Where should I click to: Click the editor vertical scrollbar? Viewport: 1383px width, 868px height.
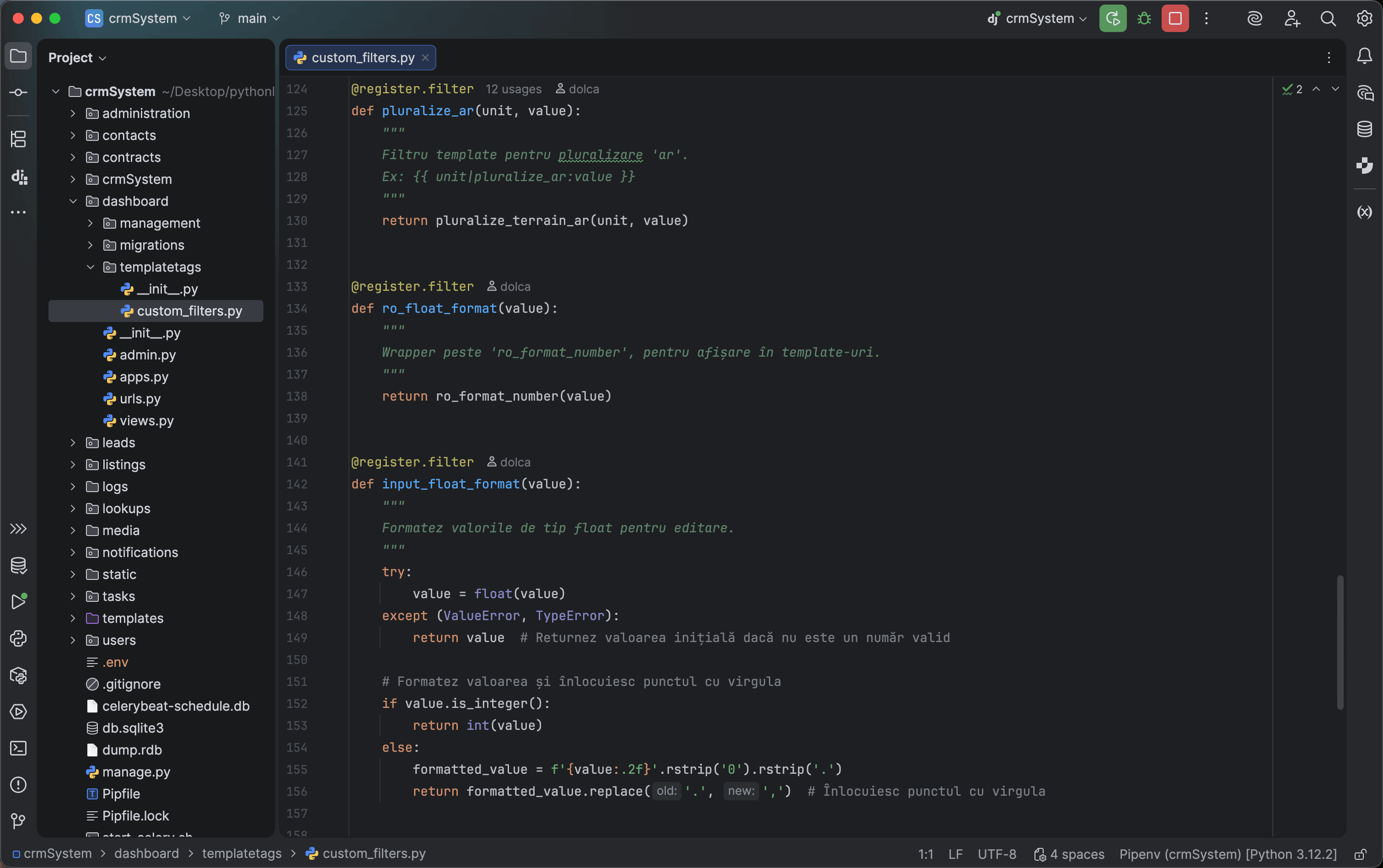1340,643
